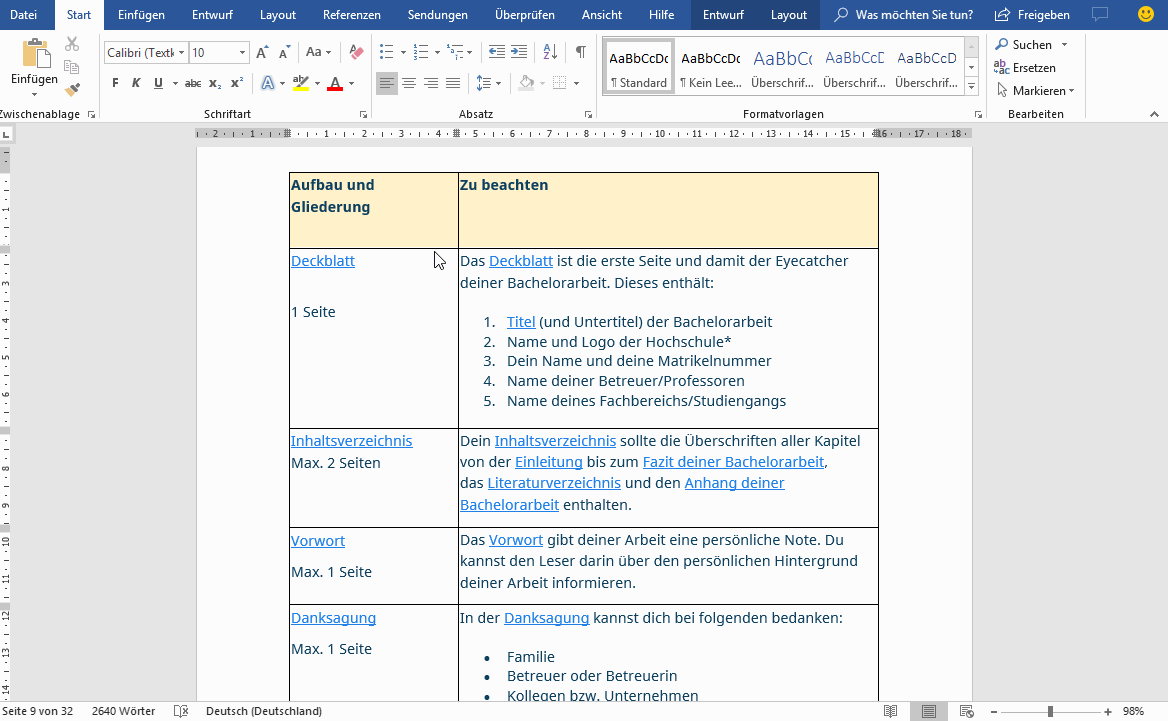The height and width of the screenshot is (721, 1168).
Task: Decrease paragraph indent
Action: click(496, 52)
